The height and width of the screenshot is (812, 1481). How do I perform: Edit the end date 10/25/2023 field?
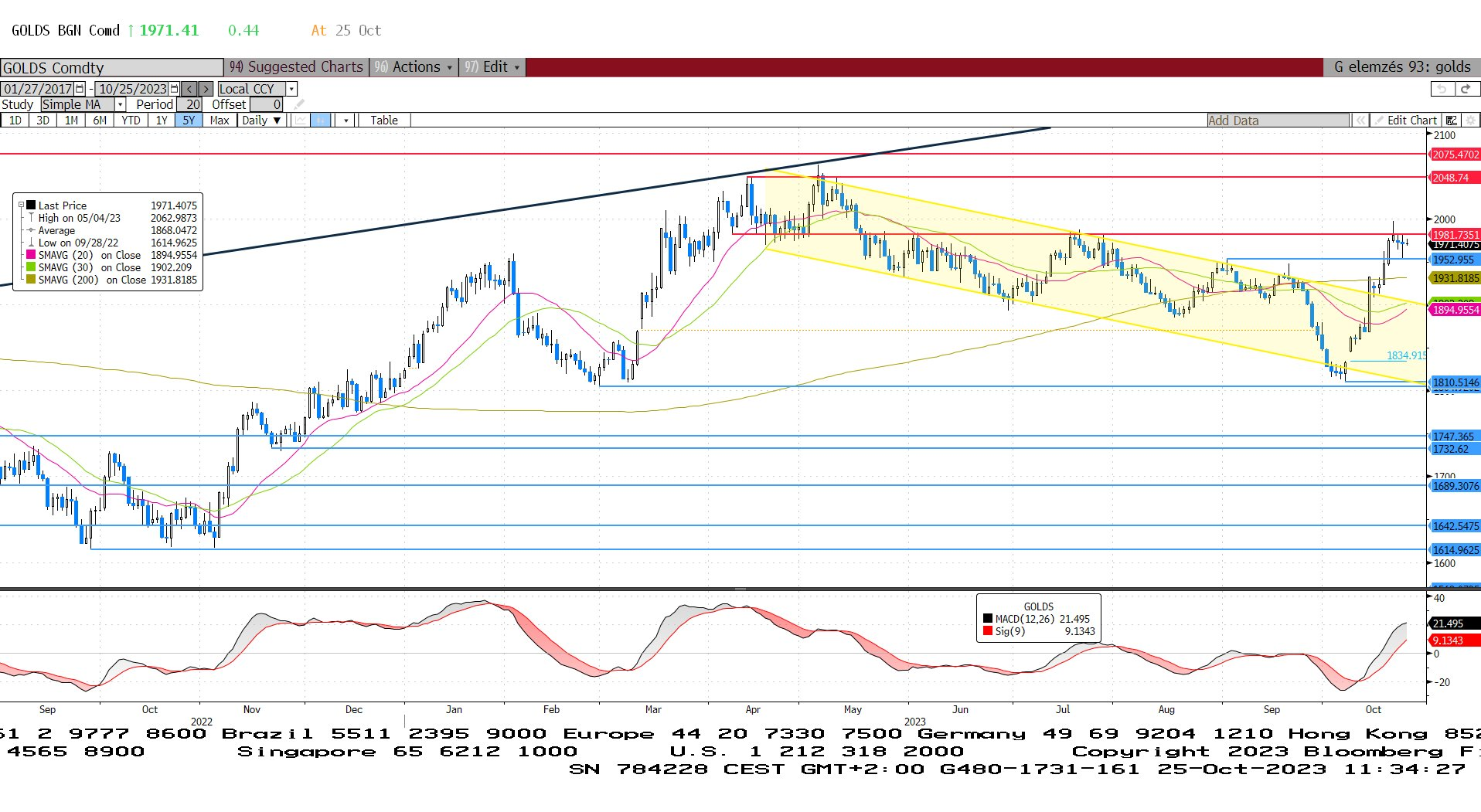(132, 89)
